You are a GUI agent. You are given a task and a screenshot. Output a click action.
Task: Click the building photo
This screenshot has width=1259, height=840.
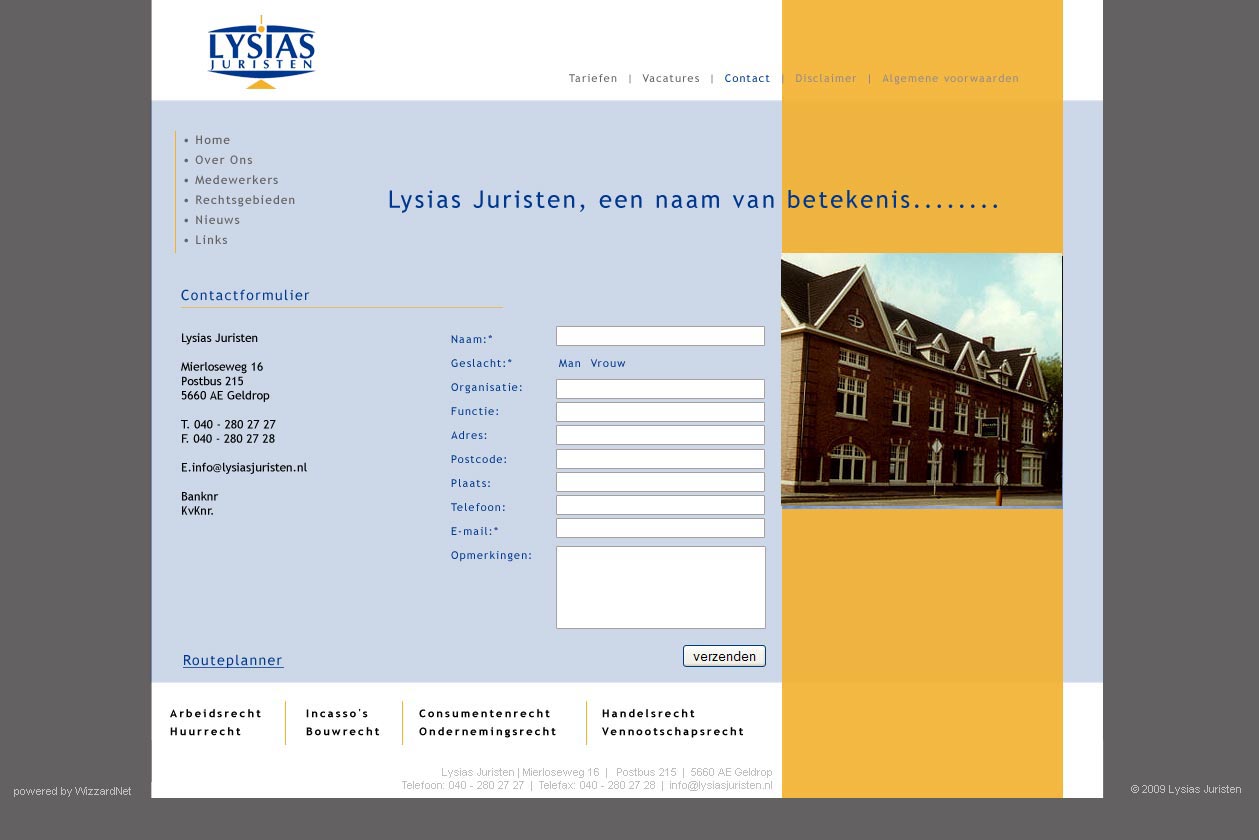coord(921,382)
